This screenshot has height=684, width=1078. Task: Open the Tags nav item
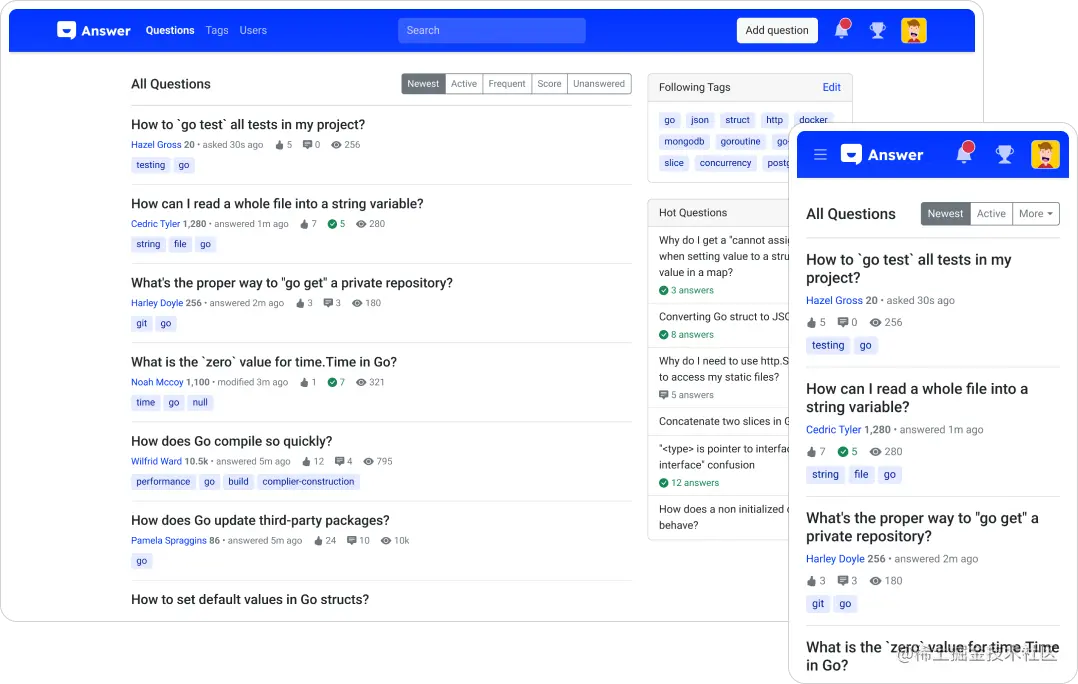pyautogui.click(x=217, y=30)
